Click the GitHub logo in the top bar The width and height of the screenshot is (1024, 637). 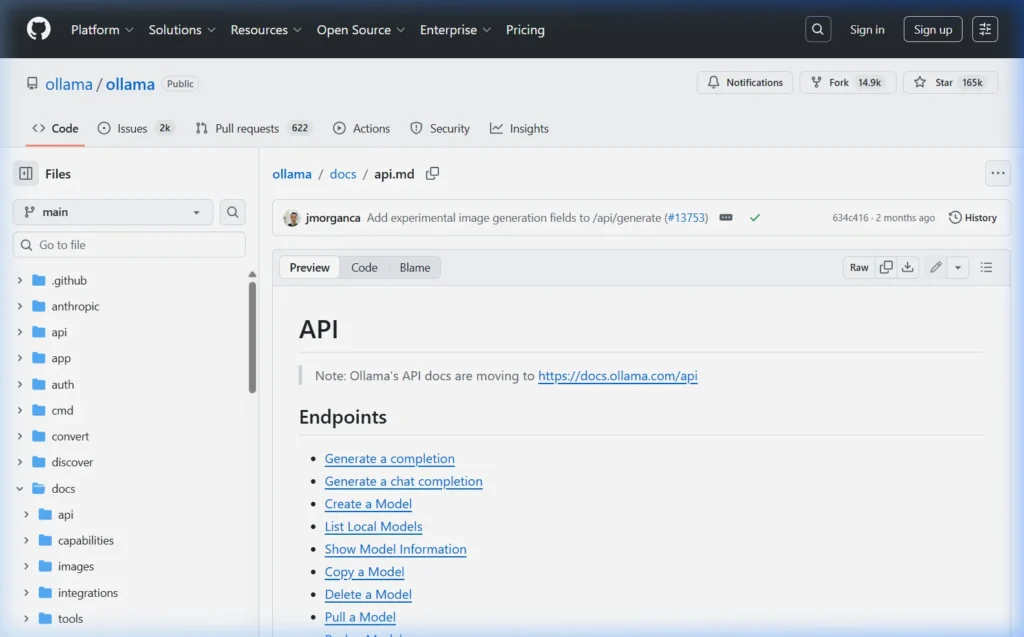[x=37, y=29]
